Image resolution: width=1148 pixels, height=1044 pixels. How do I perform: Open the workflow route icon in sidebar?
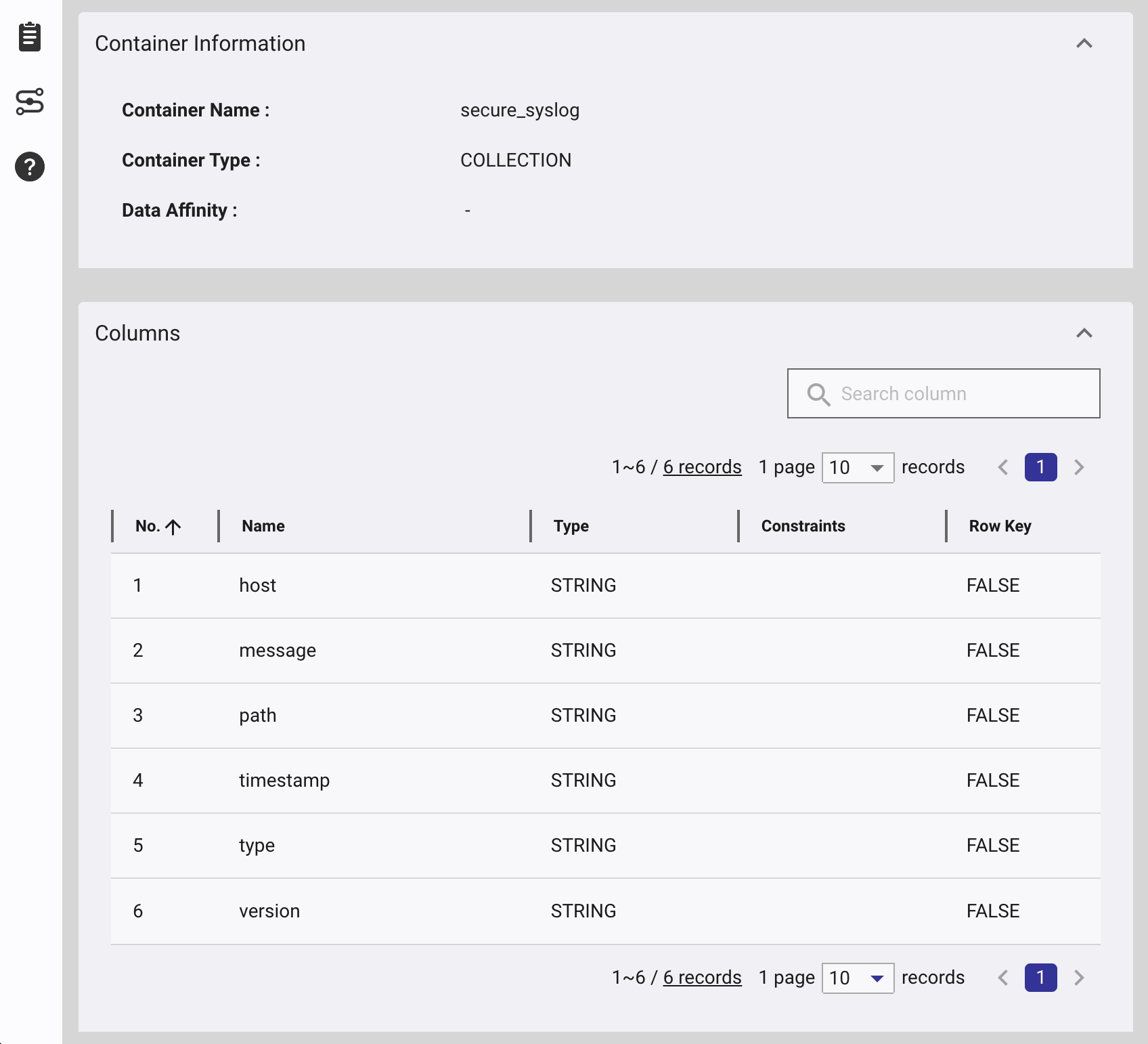coord(30,102)
